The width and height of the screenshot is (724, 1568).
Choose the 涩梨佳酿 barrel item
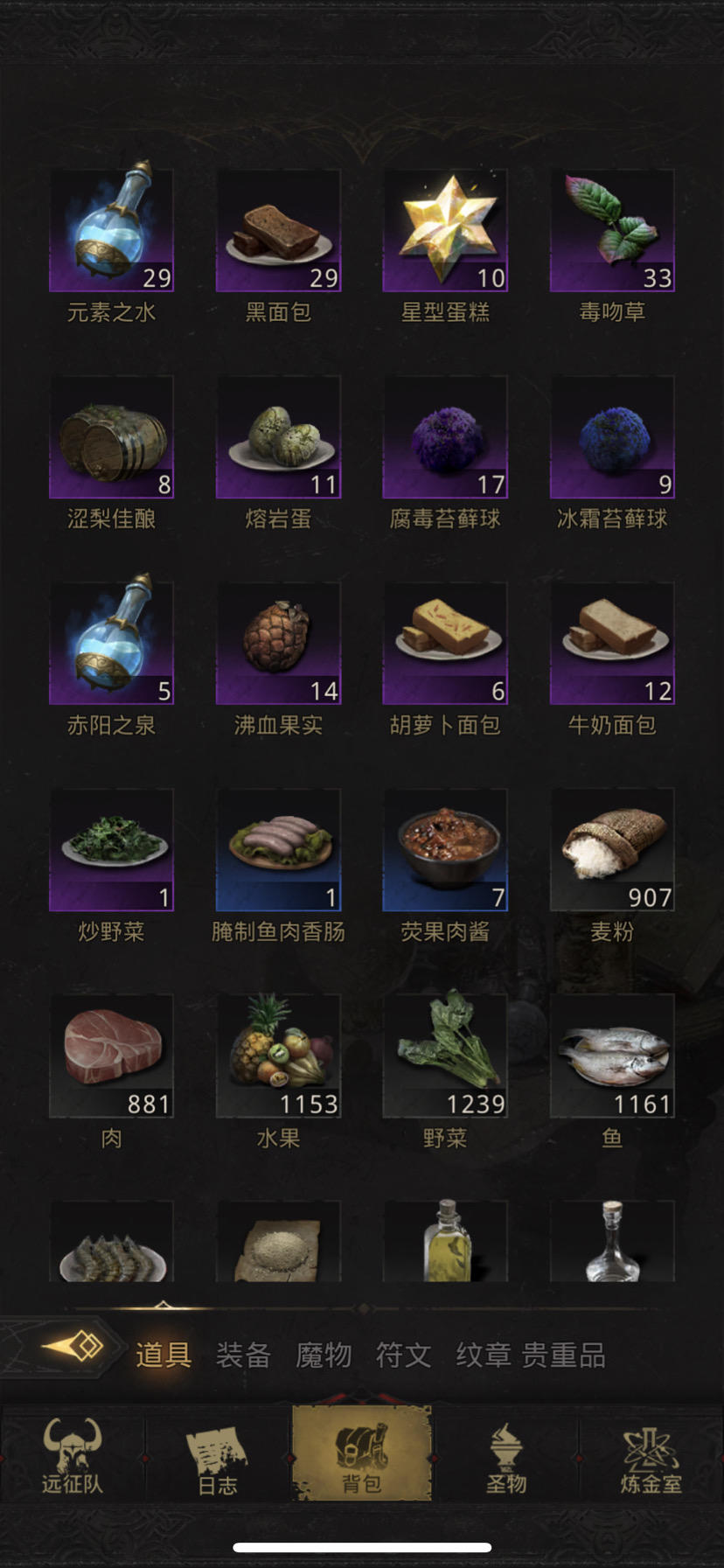click(x=111, y=437)
